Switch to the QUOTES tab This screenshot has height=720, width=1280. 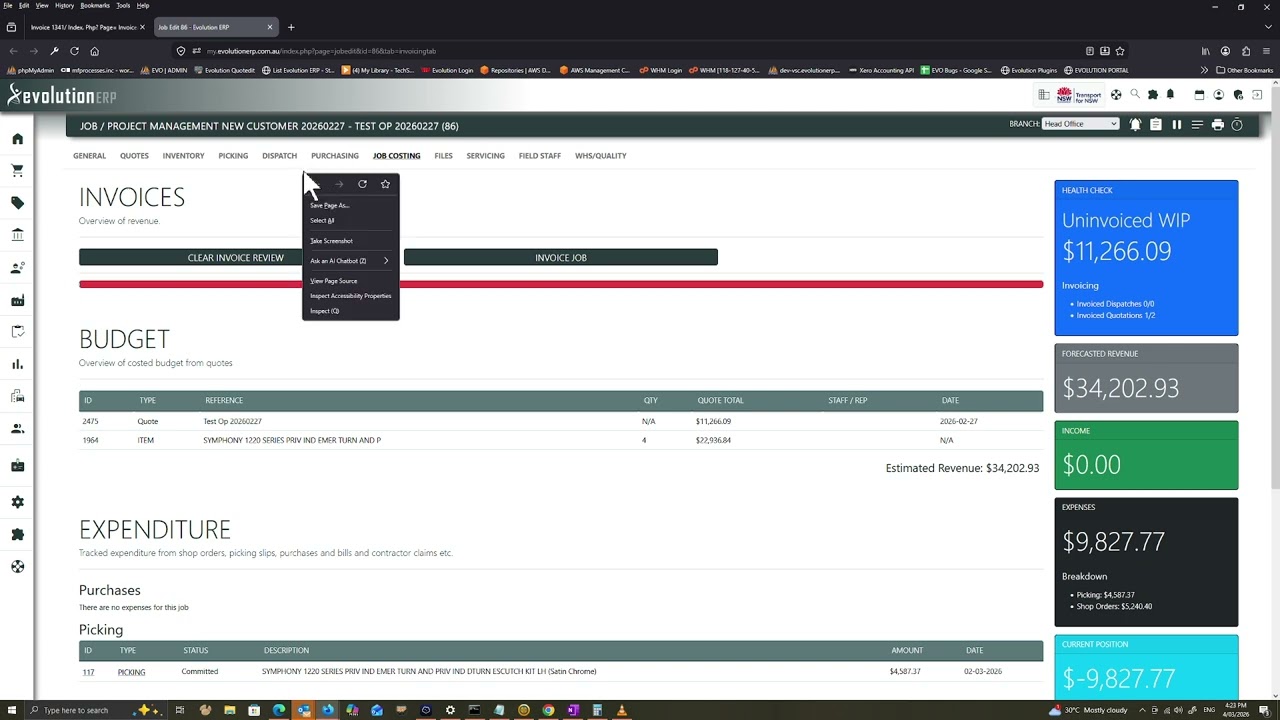coord(134,156)
